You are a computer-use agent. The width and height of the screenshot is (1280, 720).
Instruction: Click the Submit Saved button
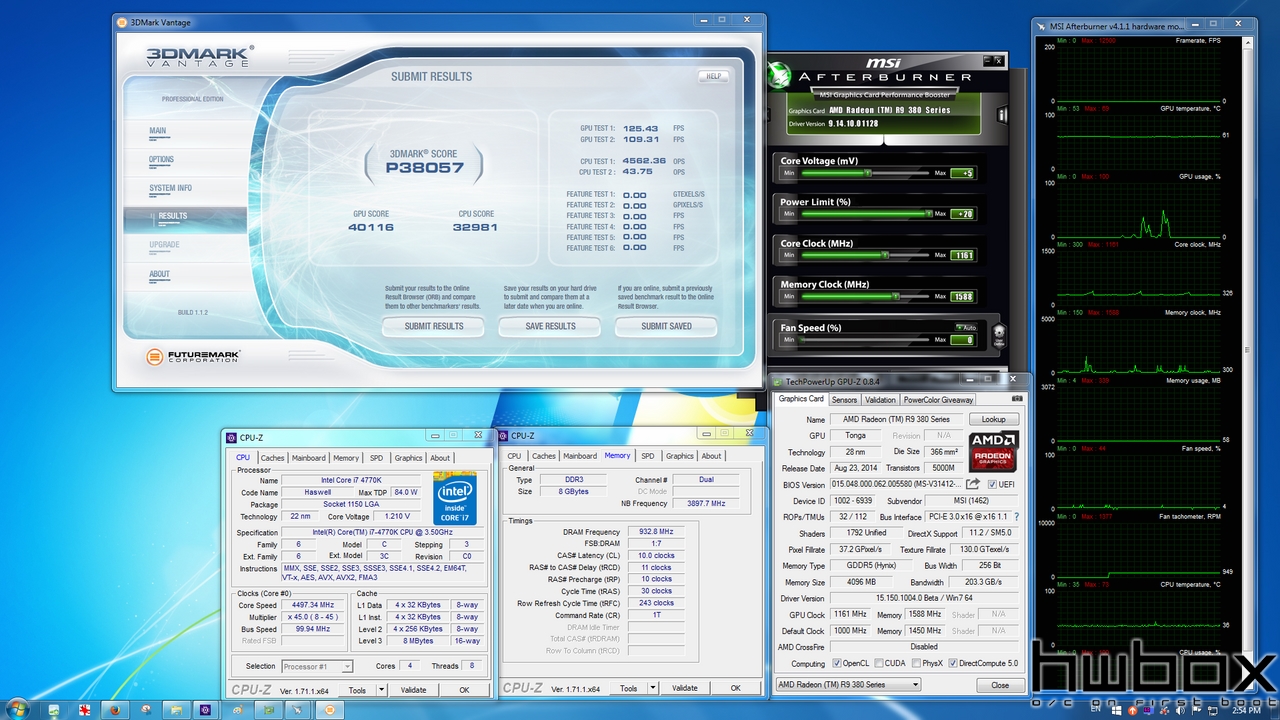click(667, 326)
